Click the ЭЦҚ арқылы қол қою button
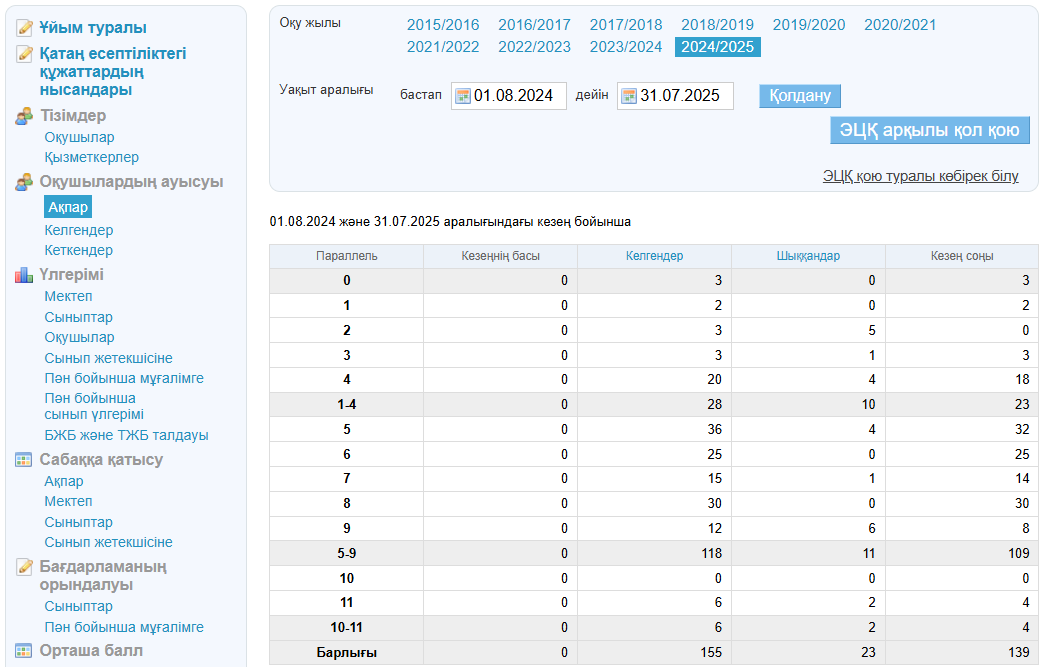Screen dimensions: 1056x667 [929, 130]
